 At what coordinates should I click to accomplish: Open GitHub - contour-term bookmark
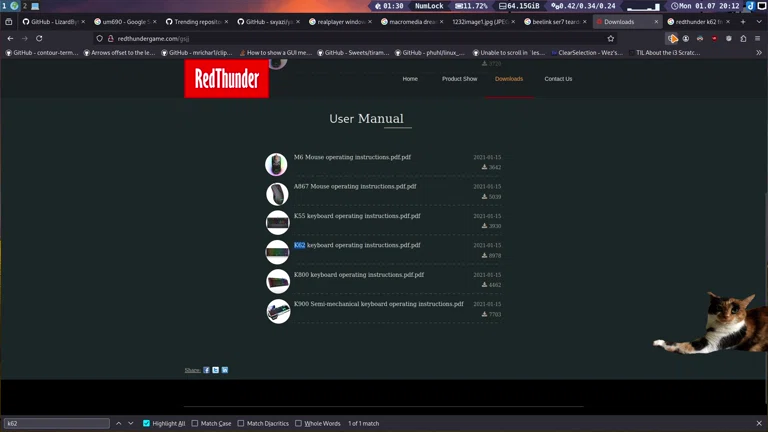coord(41,52)
